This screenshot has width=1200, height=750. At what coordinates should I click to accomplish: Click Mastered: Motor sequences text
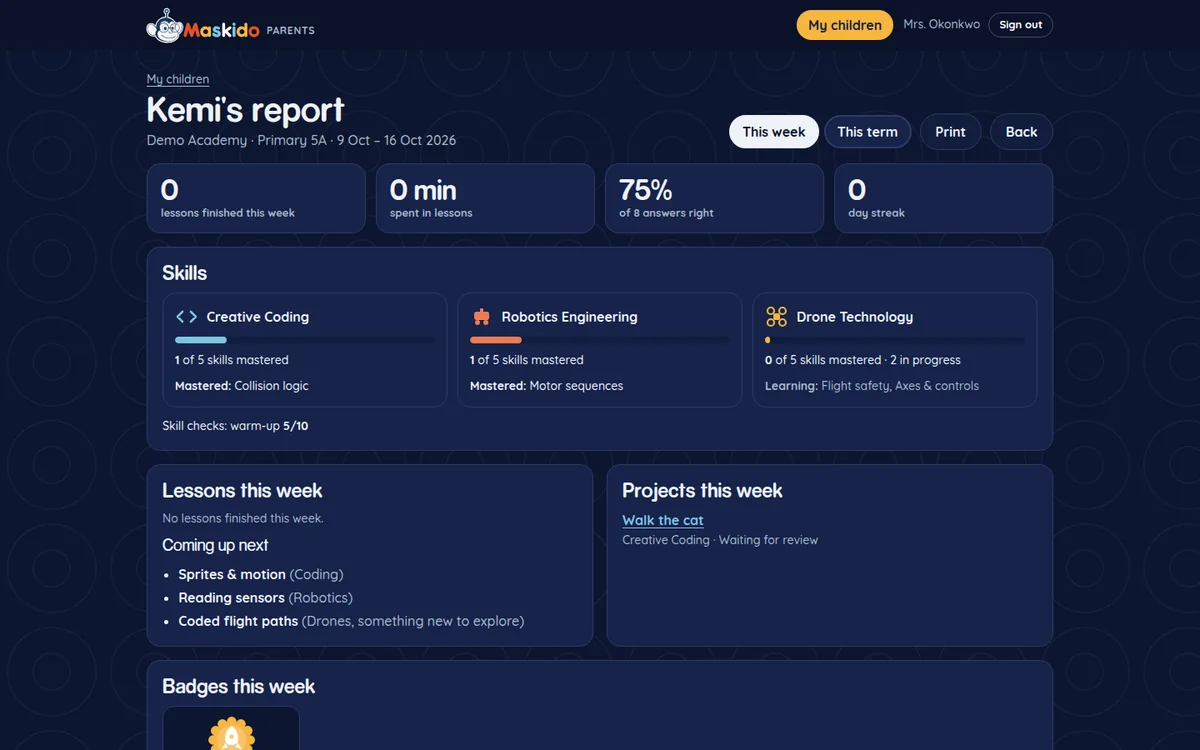(x=546, y=386)
